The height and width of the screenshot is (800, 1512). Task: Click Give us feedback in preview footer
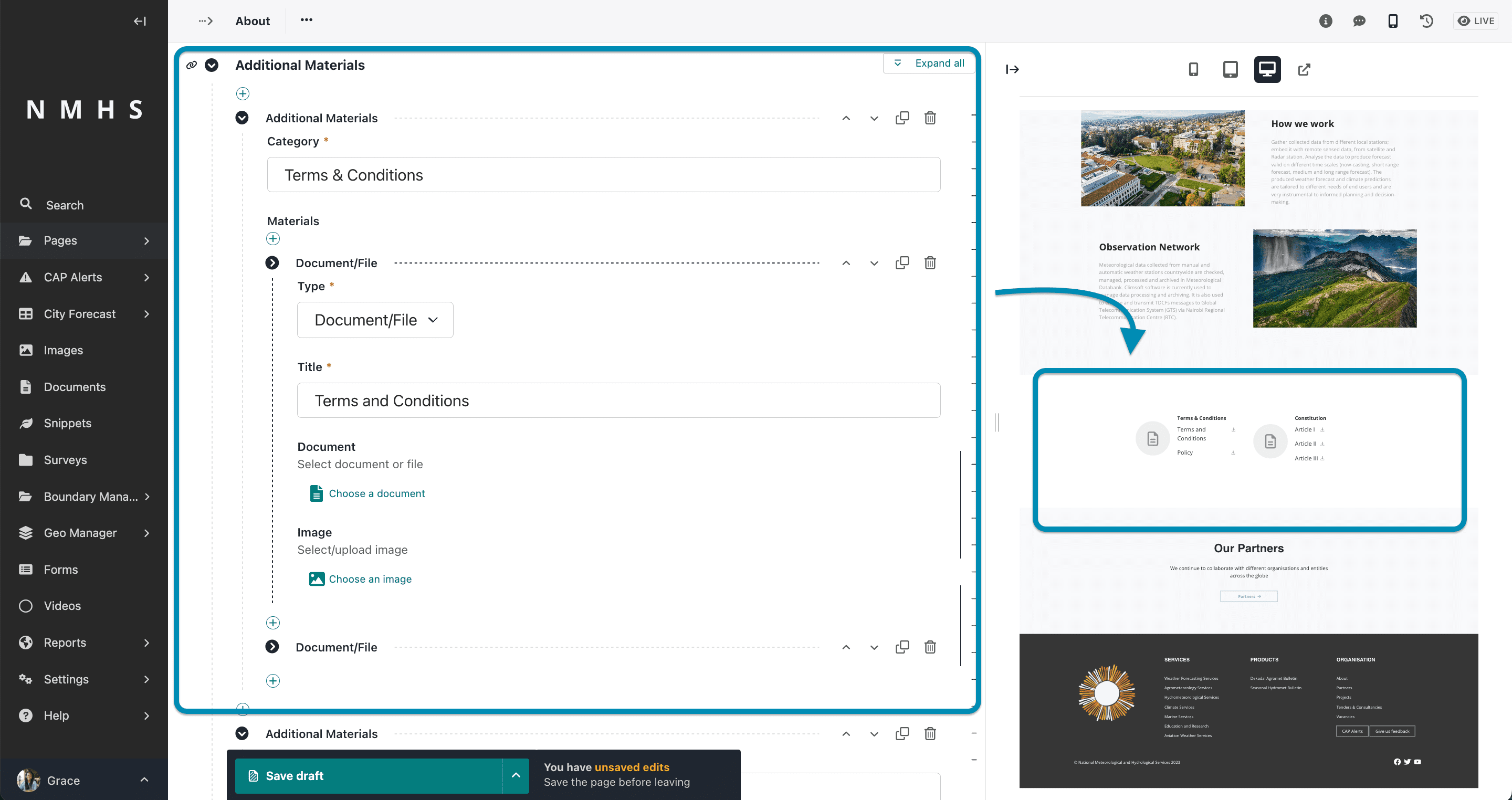[x=1392, y=731]
